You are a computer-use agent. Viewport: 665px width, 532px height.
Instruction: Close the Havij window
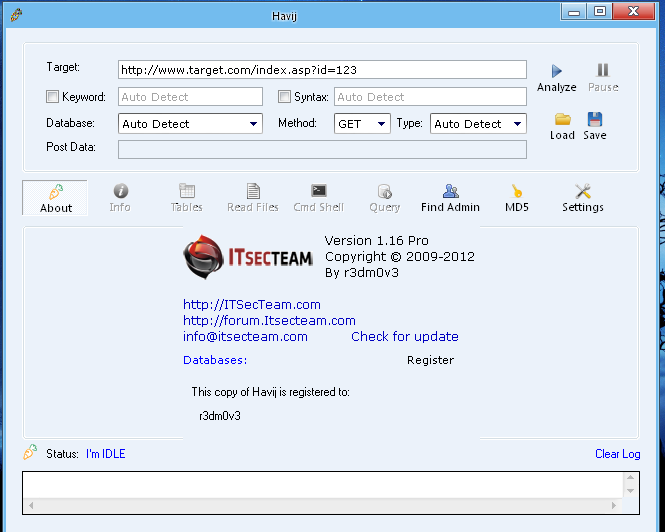click(x=634, y=11)
